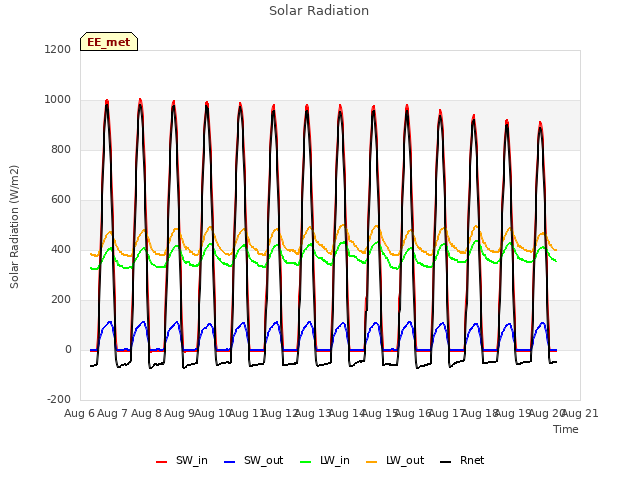Viewport: 640px width, 480px height.
Task: Click the orange LW_out legend swatch
Action: 371,462
